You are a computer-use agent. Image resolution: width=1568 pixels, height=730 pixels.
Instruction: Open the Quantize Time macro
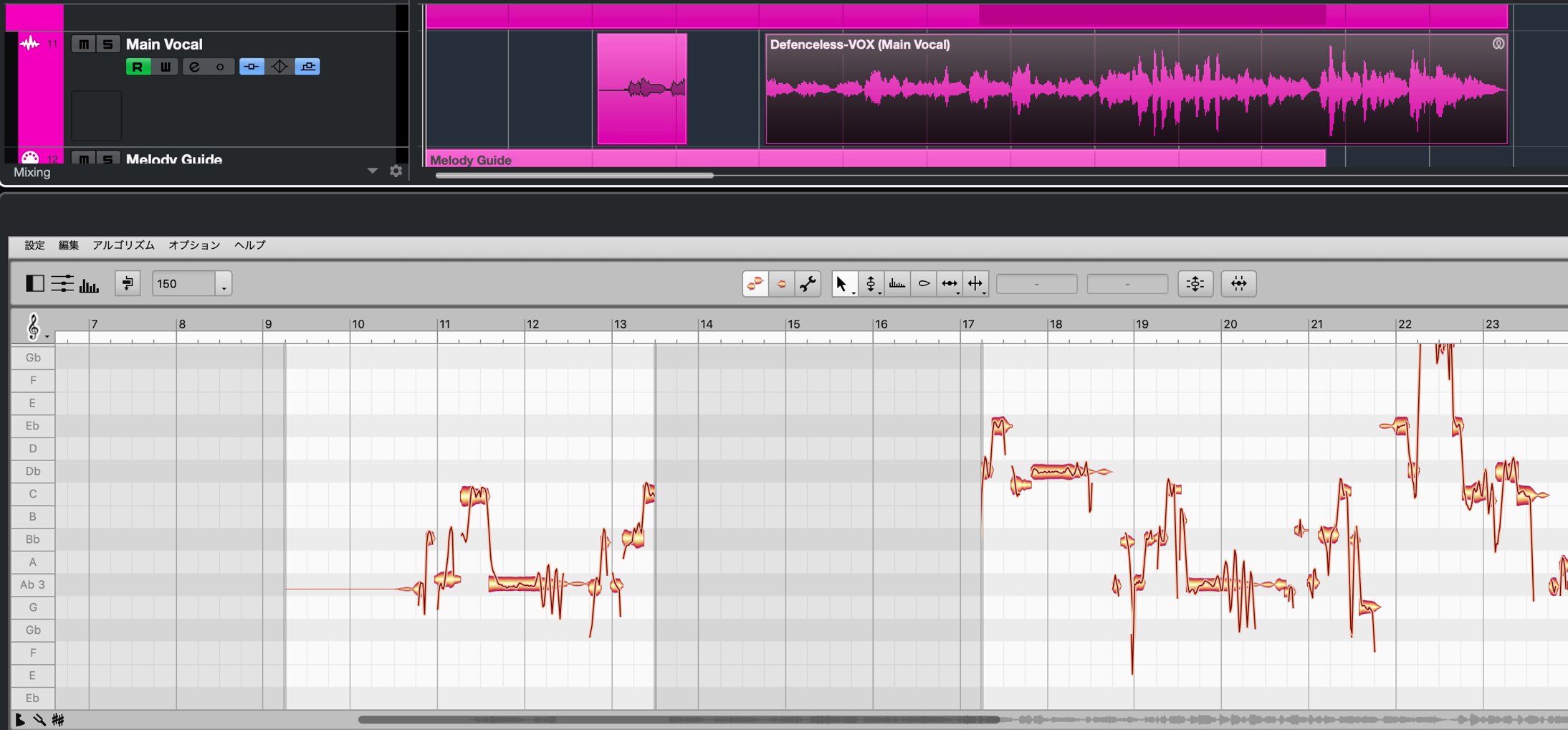[x=1238, y=283]
